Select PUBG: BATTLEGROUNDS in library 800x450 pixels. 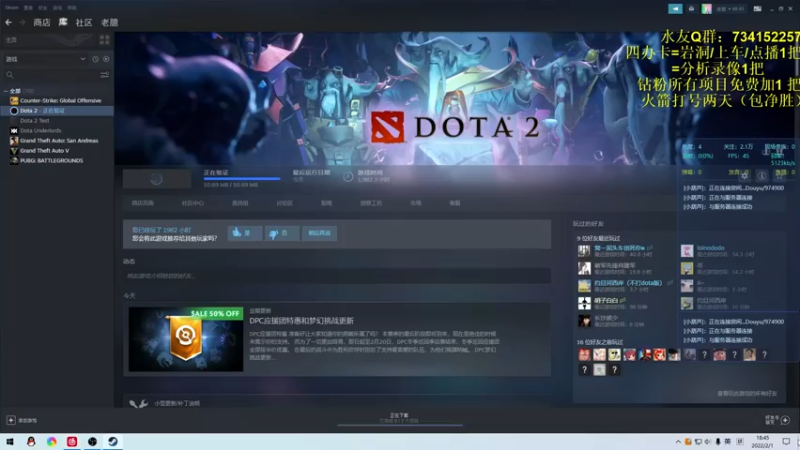point(51,161)
